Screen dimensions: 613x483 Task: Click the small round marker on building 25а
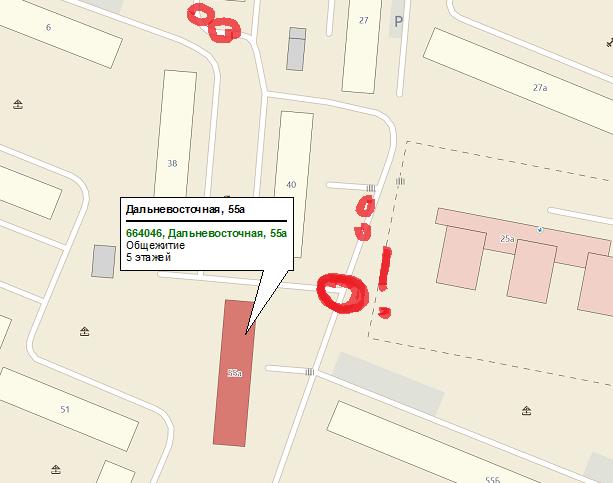click(x=540, y=230)
